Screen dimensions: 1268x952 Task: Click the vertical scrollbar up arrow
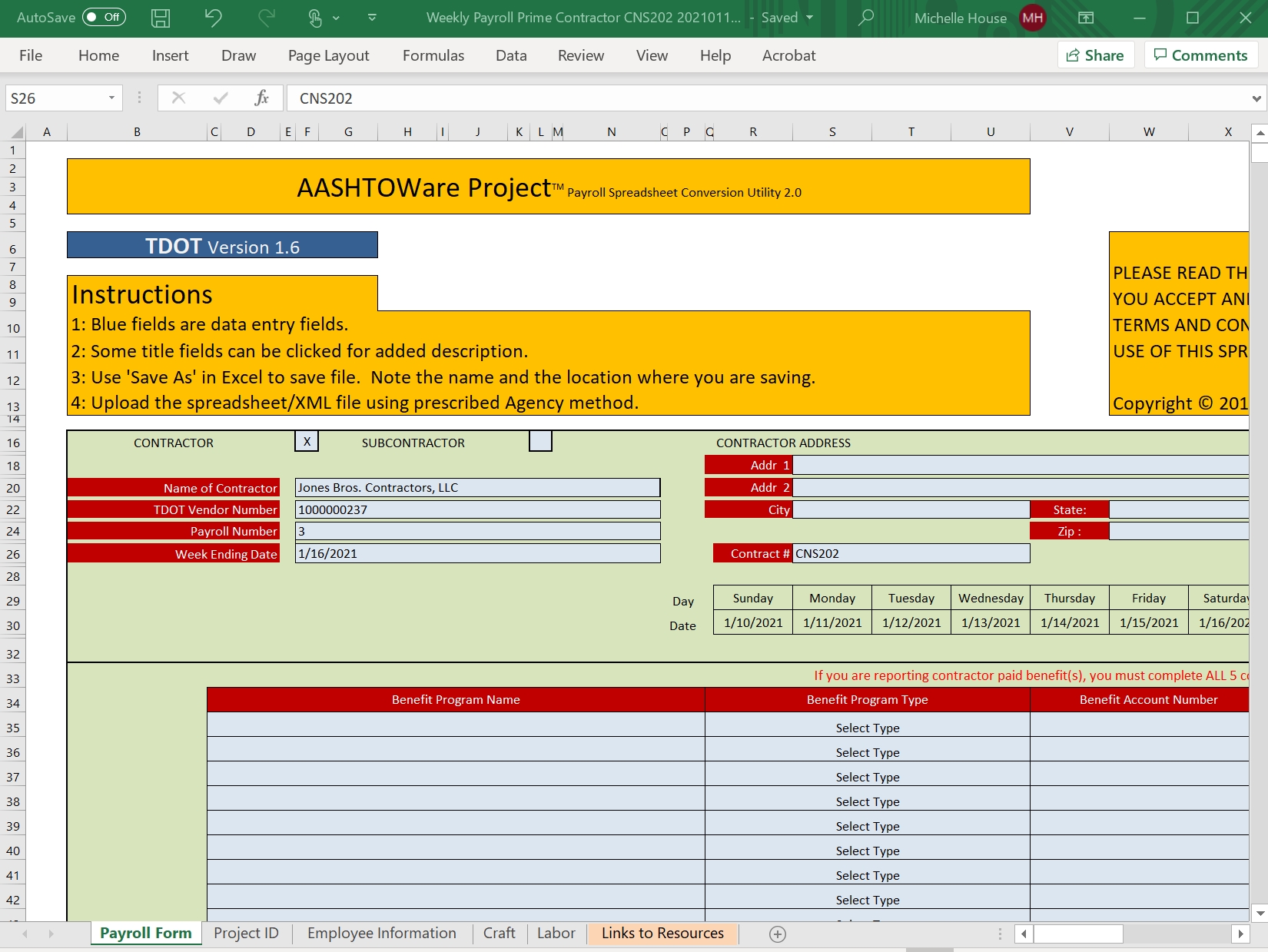coord(1260,133)
